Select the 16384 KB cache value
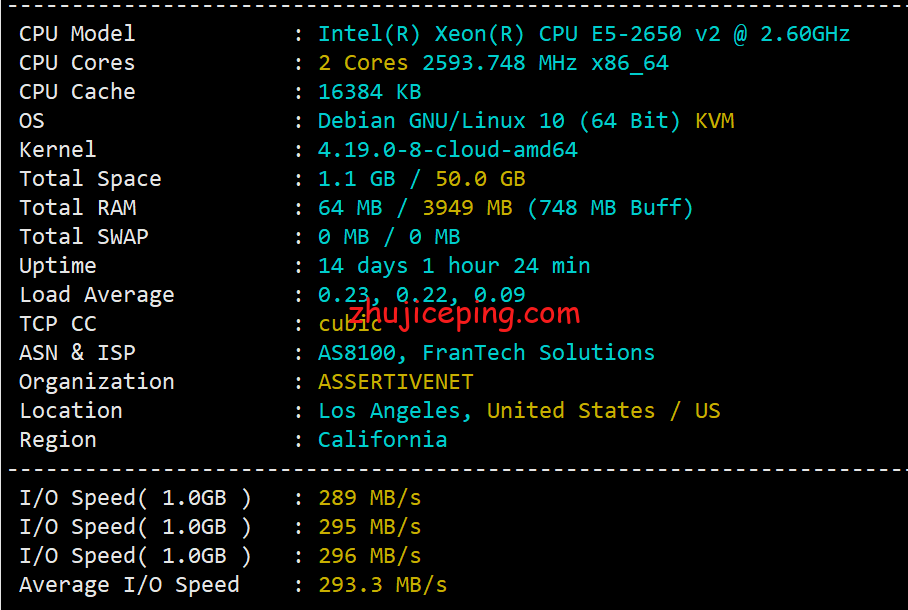 [369, 92]
